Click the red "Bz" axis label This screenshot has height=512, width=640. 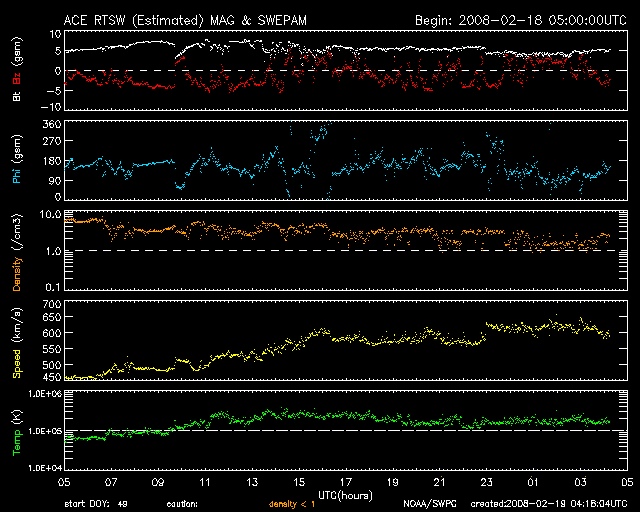click(17, 78)
